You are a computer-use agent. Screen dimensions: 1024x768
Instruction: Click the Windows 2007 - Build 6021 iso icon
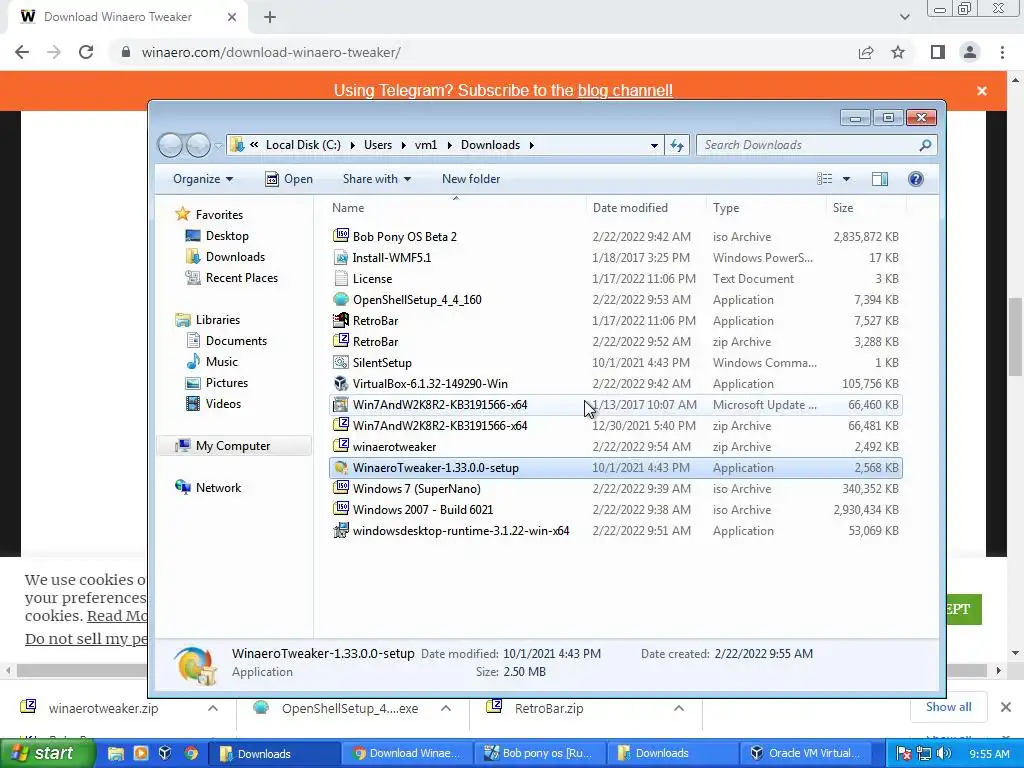click(x=340, y=509)
